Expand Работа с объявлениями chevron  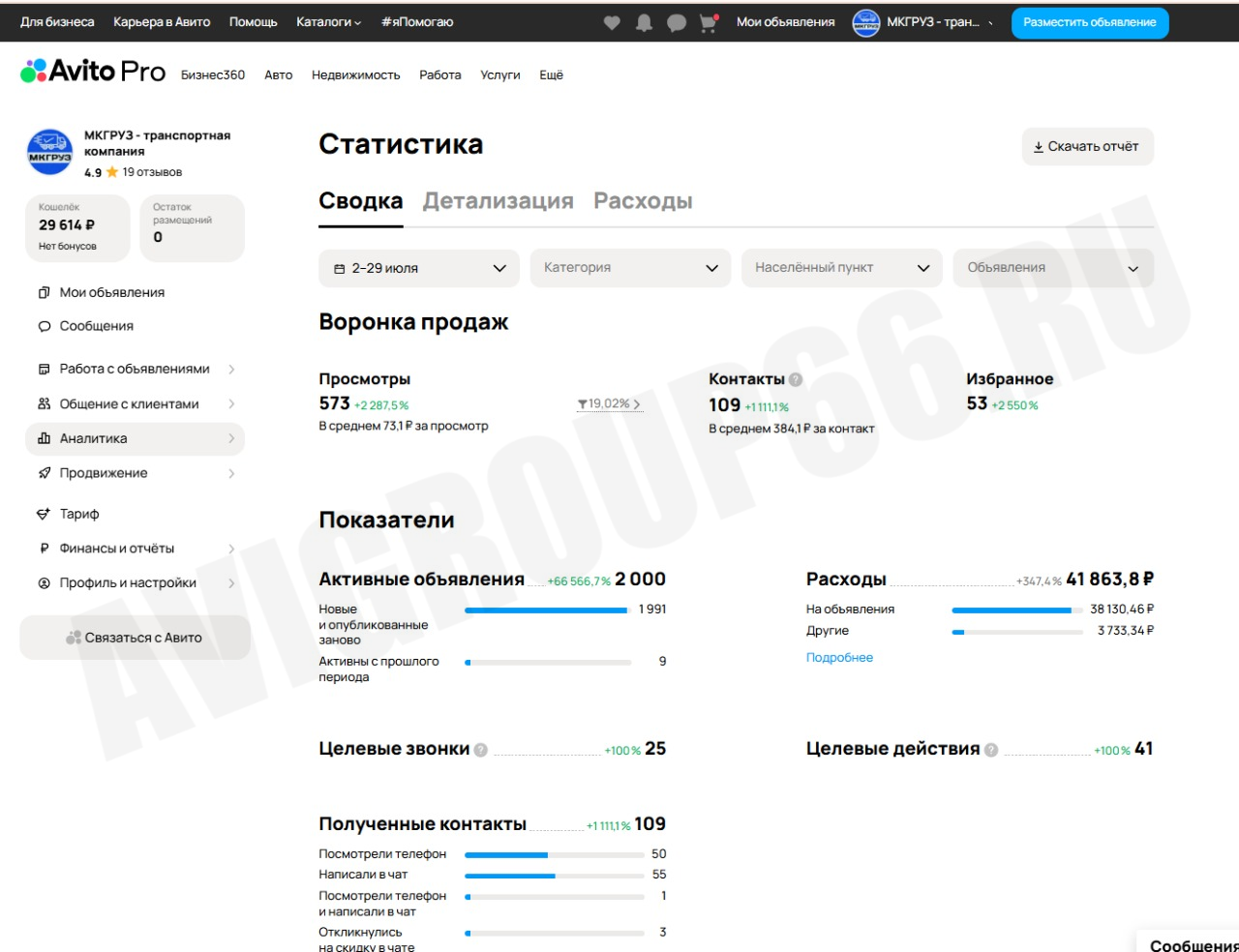pos(231,369)
